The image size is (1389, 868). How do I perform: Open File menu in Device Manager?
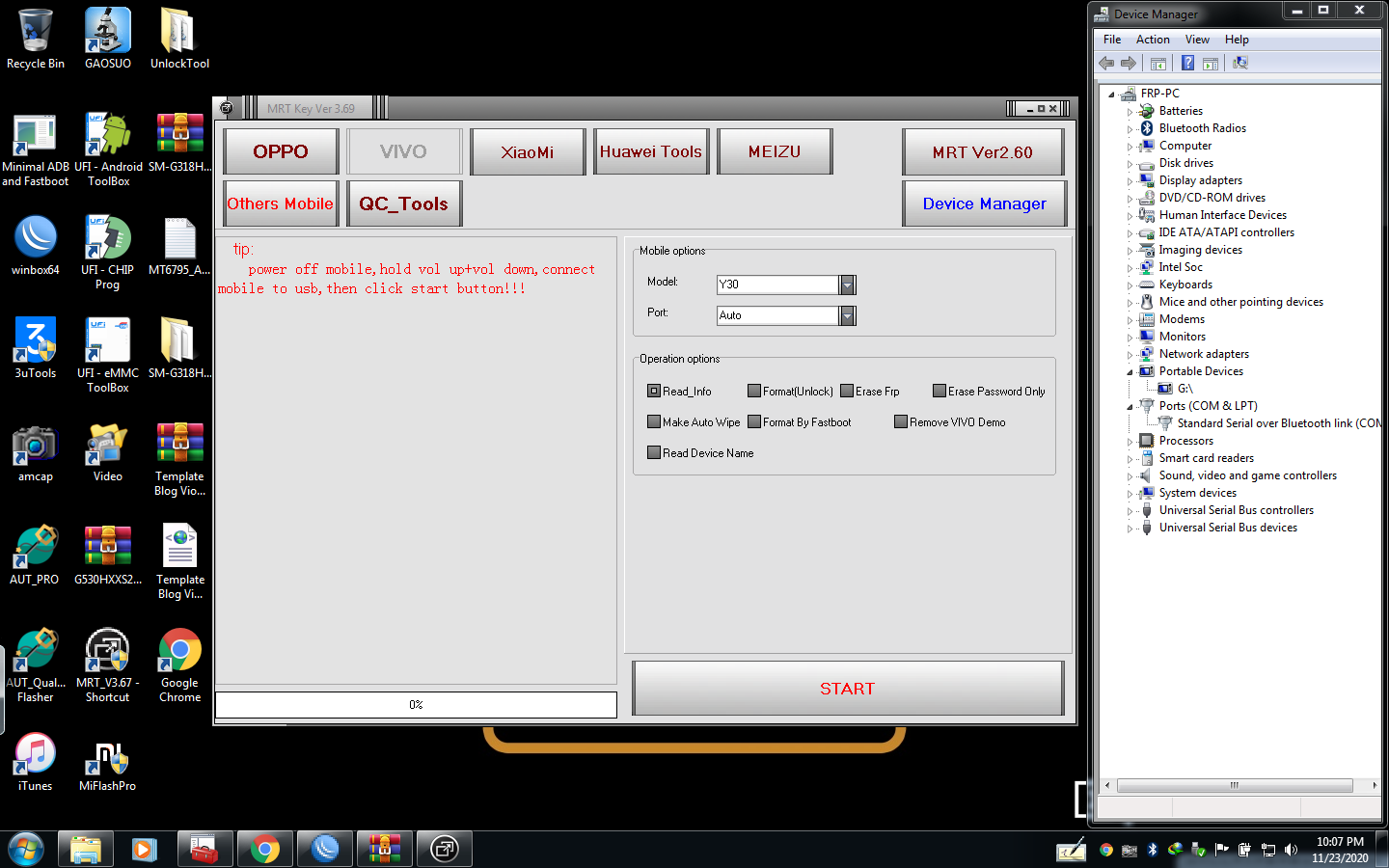pos(1112,40)
